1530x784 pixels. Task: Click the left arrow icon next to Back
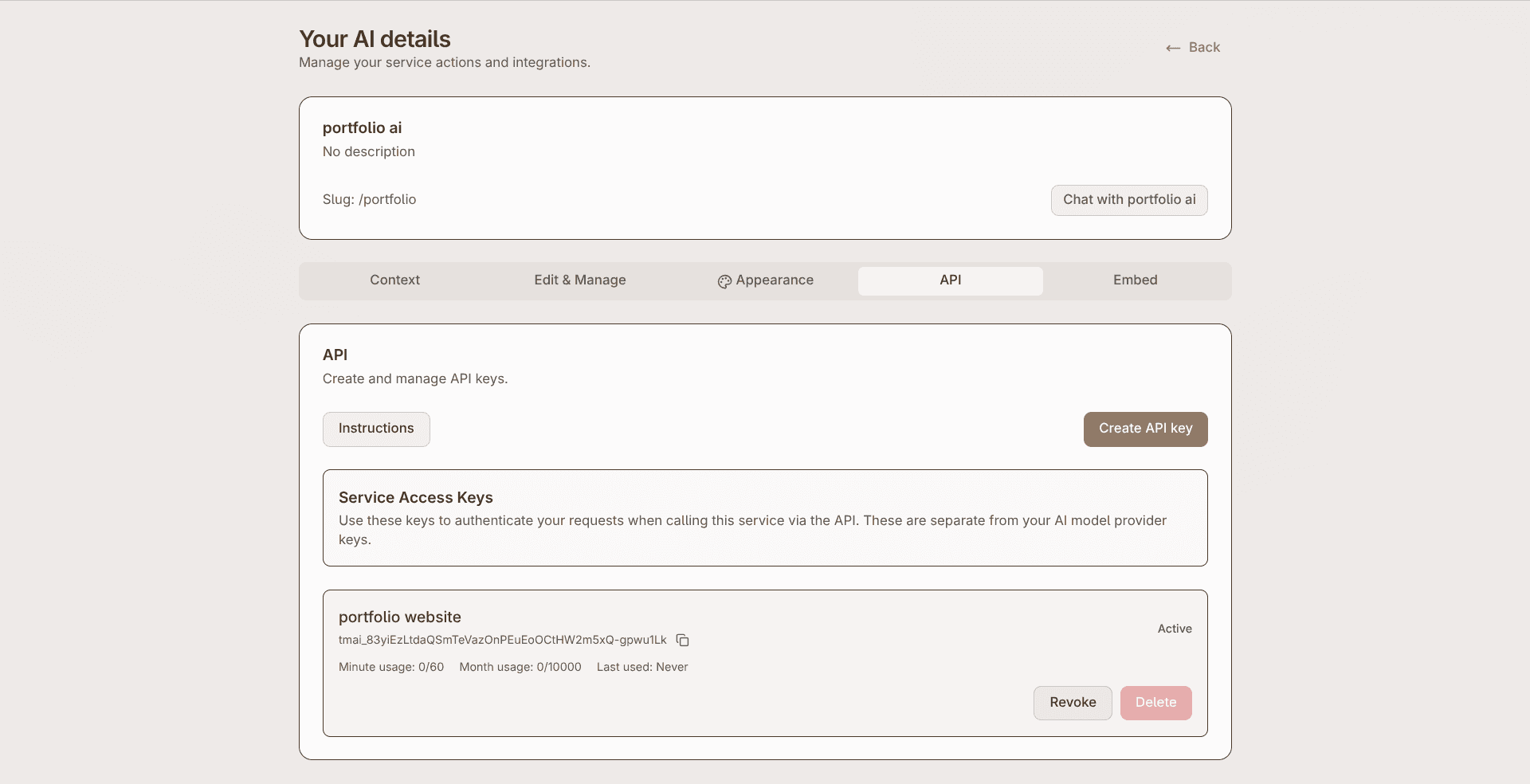click(1172, 49)
